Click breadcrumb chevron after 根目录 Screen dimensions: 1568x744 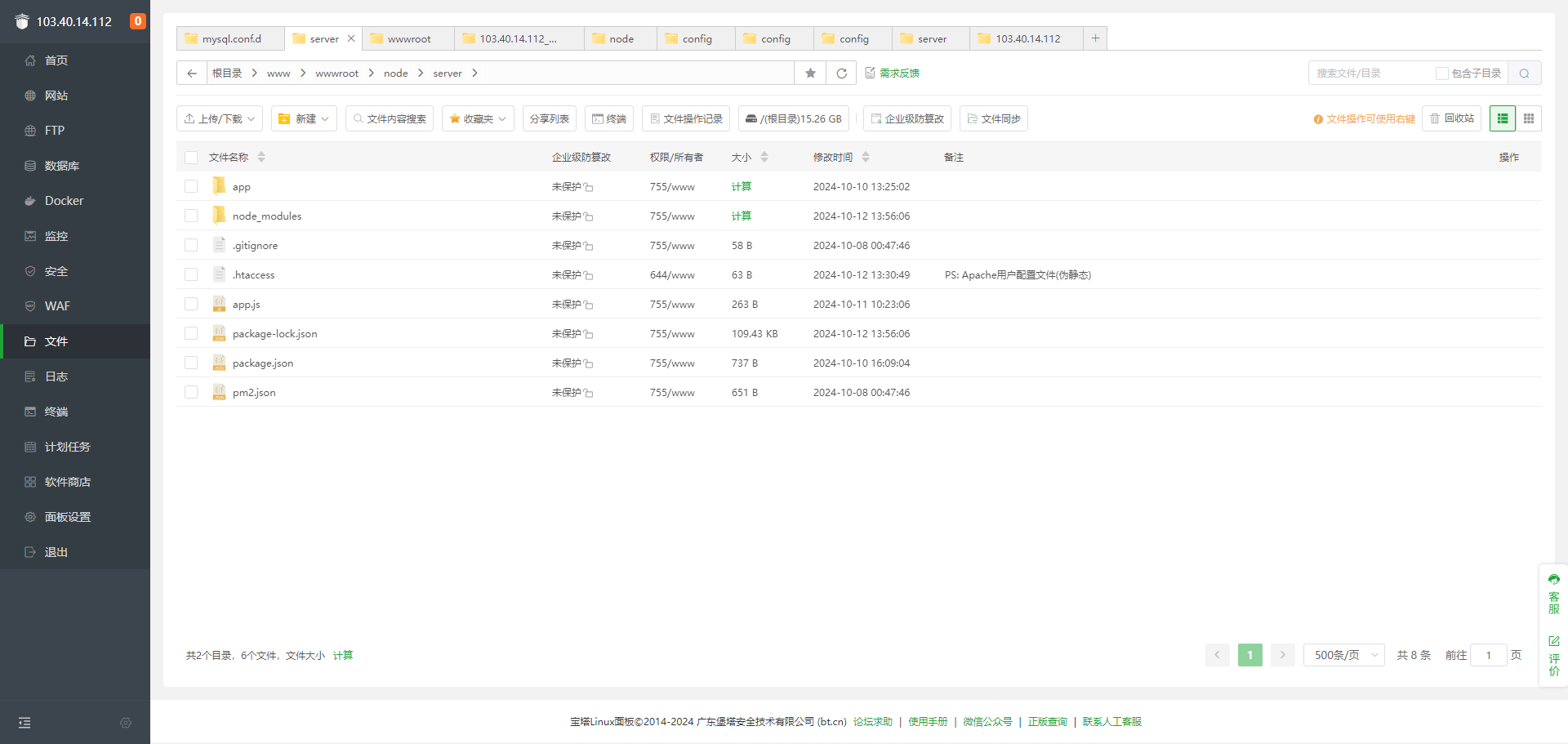click(255, 74)
